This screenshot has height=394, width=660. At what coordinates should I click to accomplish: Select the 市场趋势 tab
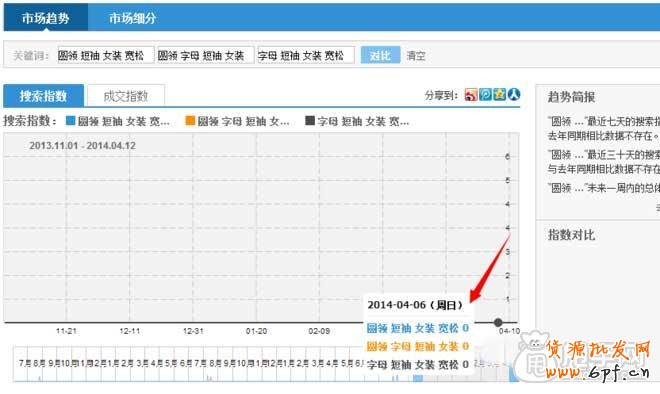click(45, 18)
